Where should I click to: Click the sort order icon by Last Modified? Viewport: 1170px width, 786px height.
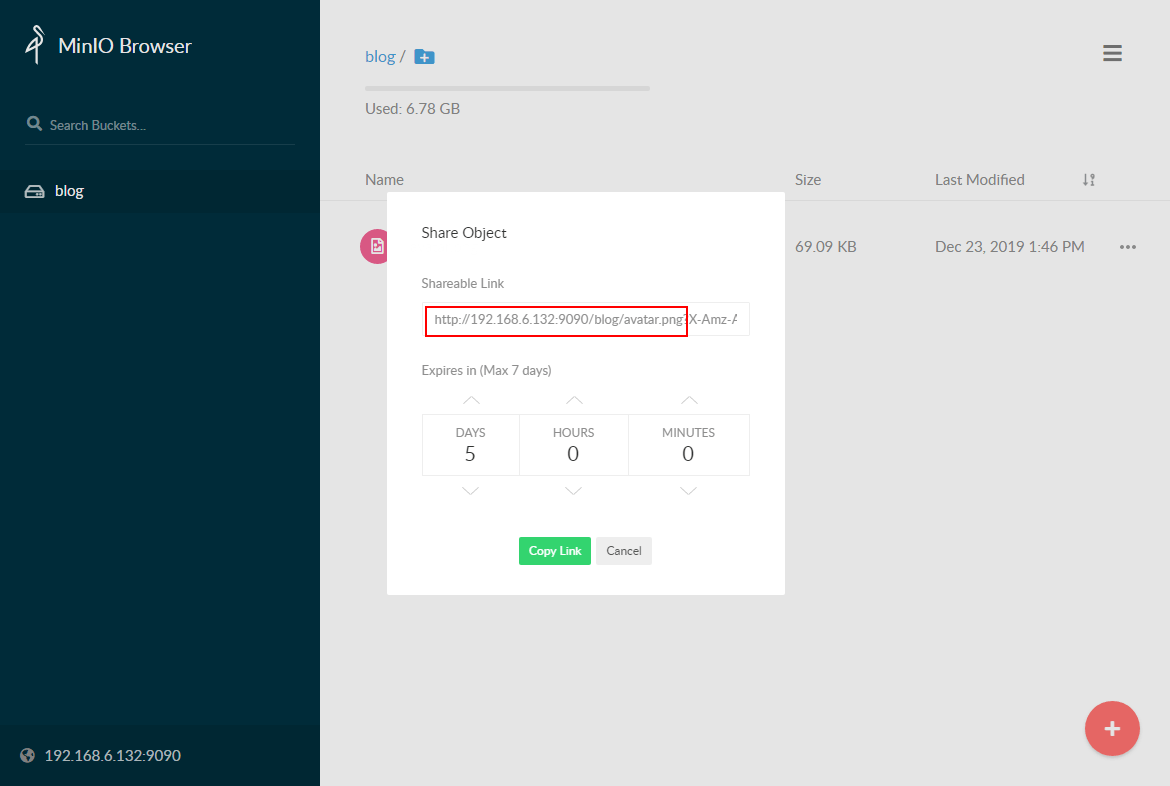[1089, 180]
